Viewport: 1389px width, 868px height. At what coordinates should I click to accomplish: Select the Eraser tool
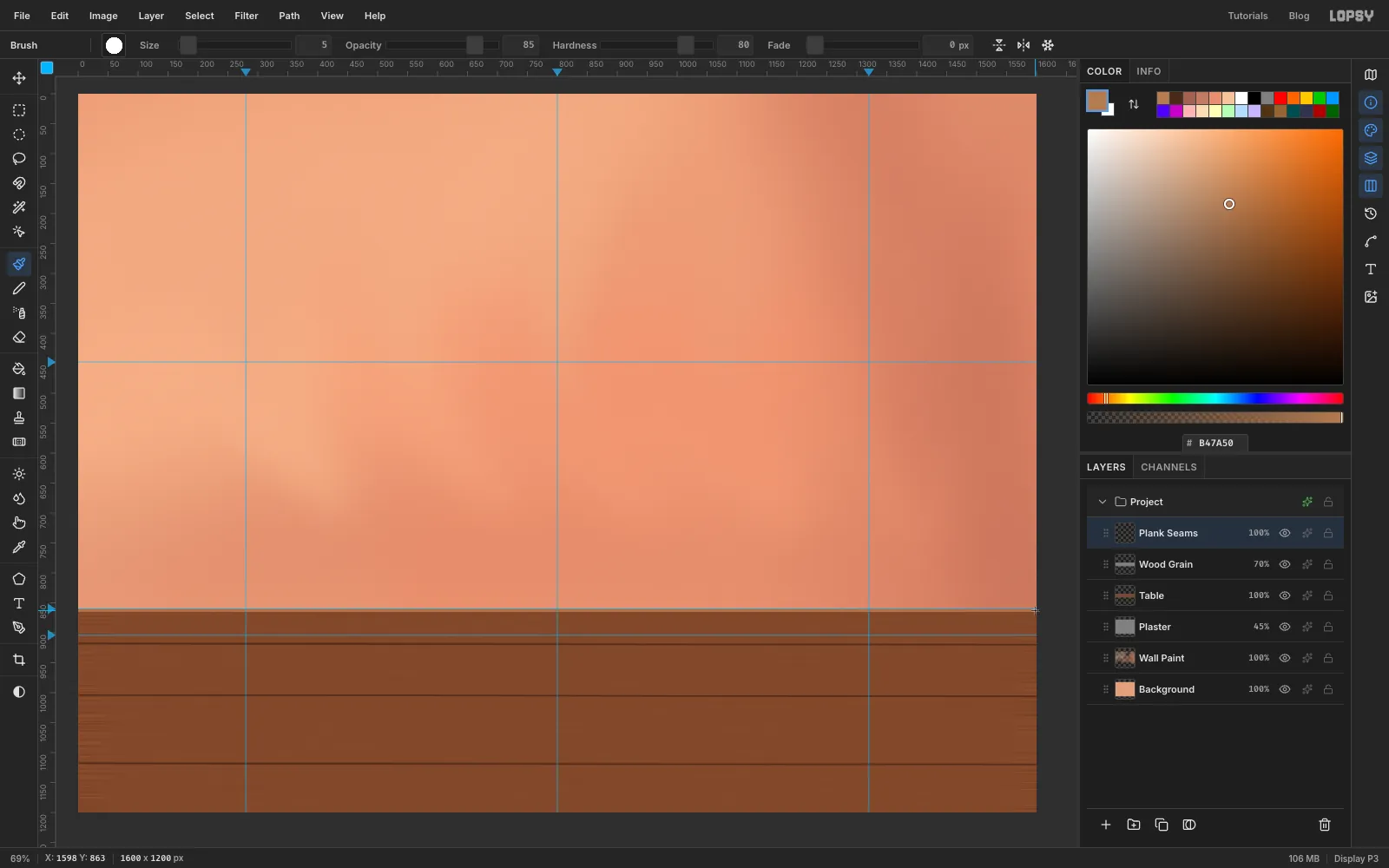click(x=19, y=337)
